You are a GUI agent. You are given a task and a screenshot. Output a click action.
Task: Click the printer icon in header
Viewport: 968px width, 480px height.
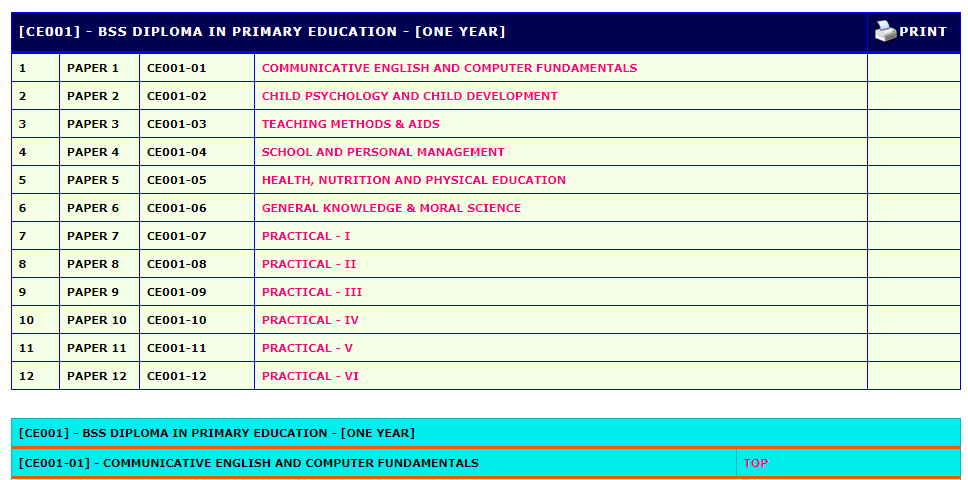tap(885, 32)
